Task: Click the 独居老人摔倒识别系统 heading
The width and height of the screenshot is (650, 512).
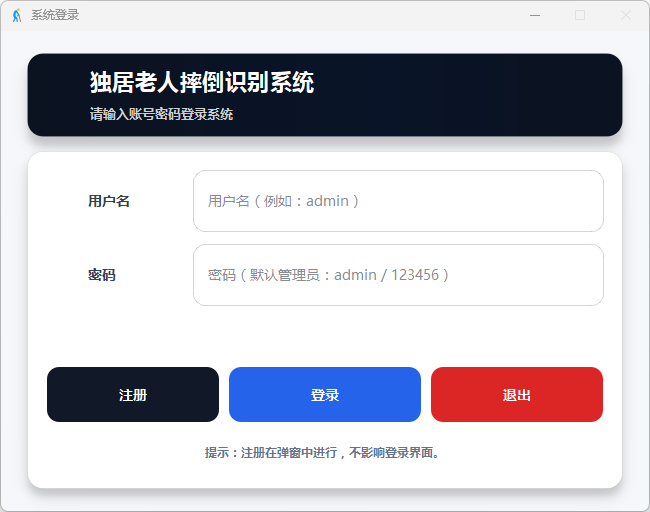Action: [x=202, y=82]
